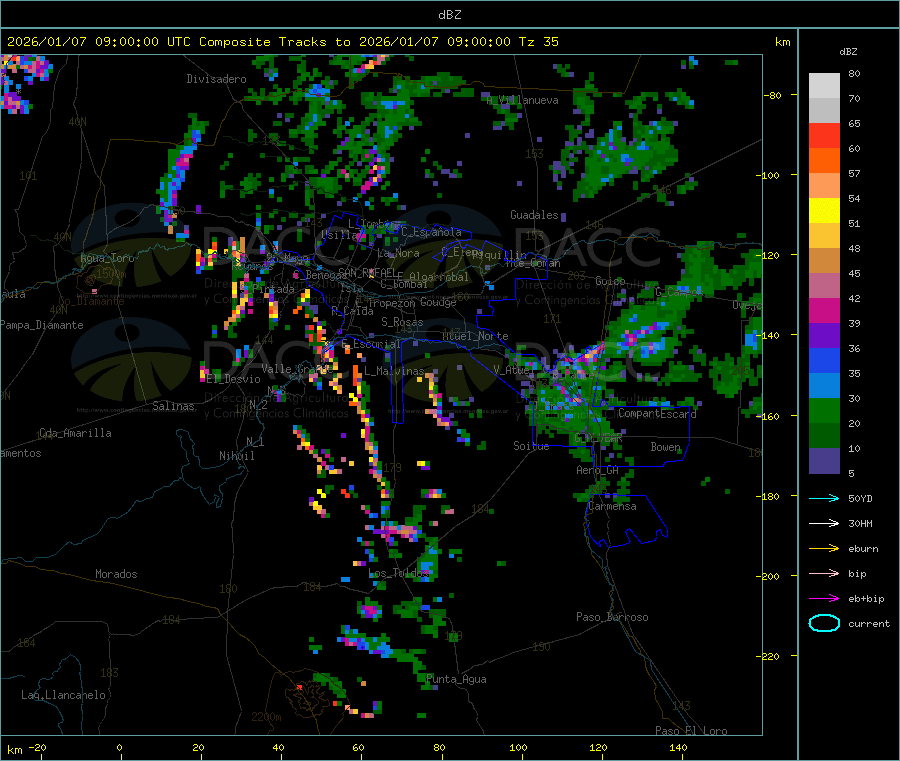Click the slate 5 dBZ color swatch
The image size is (900, 761).
[x=824, y=461]
